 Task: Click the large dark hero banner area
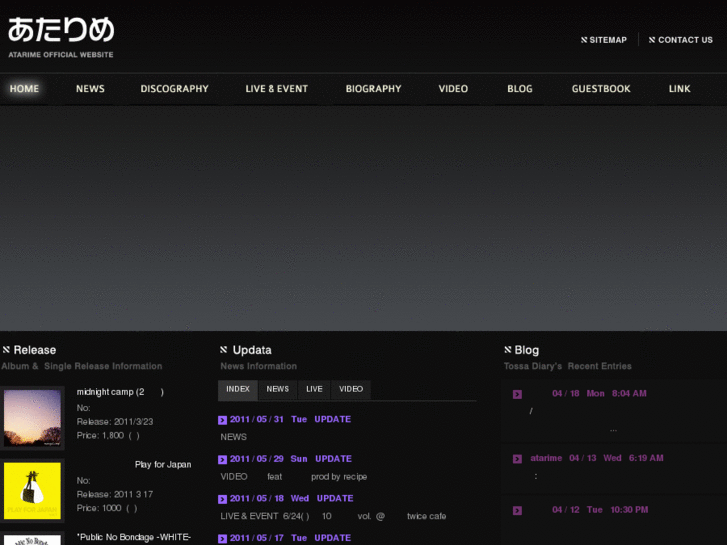(x=364, y=218)
